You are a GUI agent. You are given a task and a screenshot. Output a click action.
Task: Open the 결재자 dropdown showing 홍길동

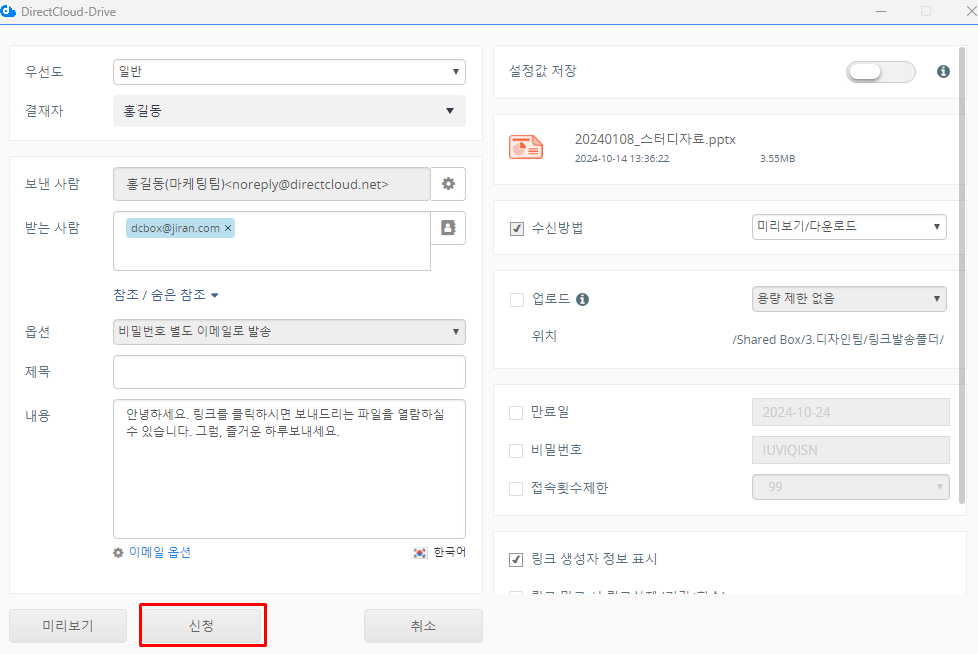[289, 111]
